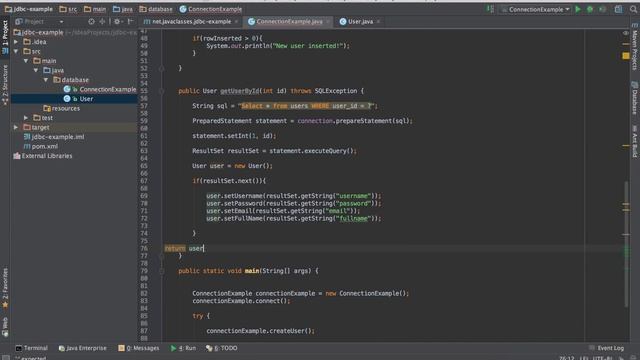
Task: Toggle the Database tool window
Action: (635, 98)
